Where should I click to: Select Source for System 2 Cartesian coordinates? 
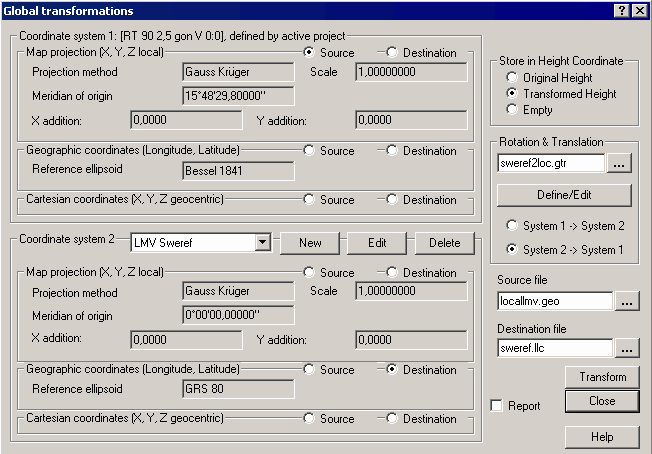tap(309, 418)
